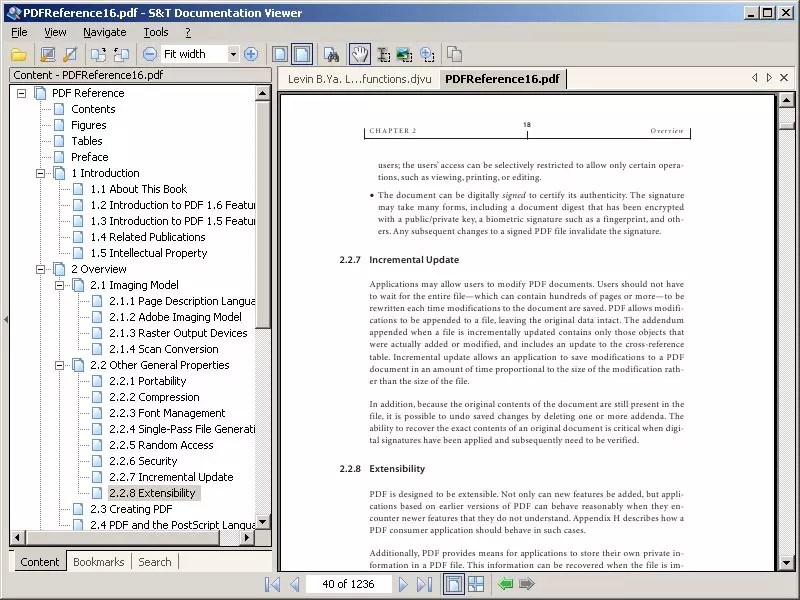Select 2.2.7 Incremental Update tree item

tap(171, 477)
